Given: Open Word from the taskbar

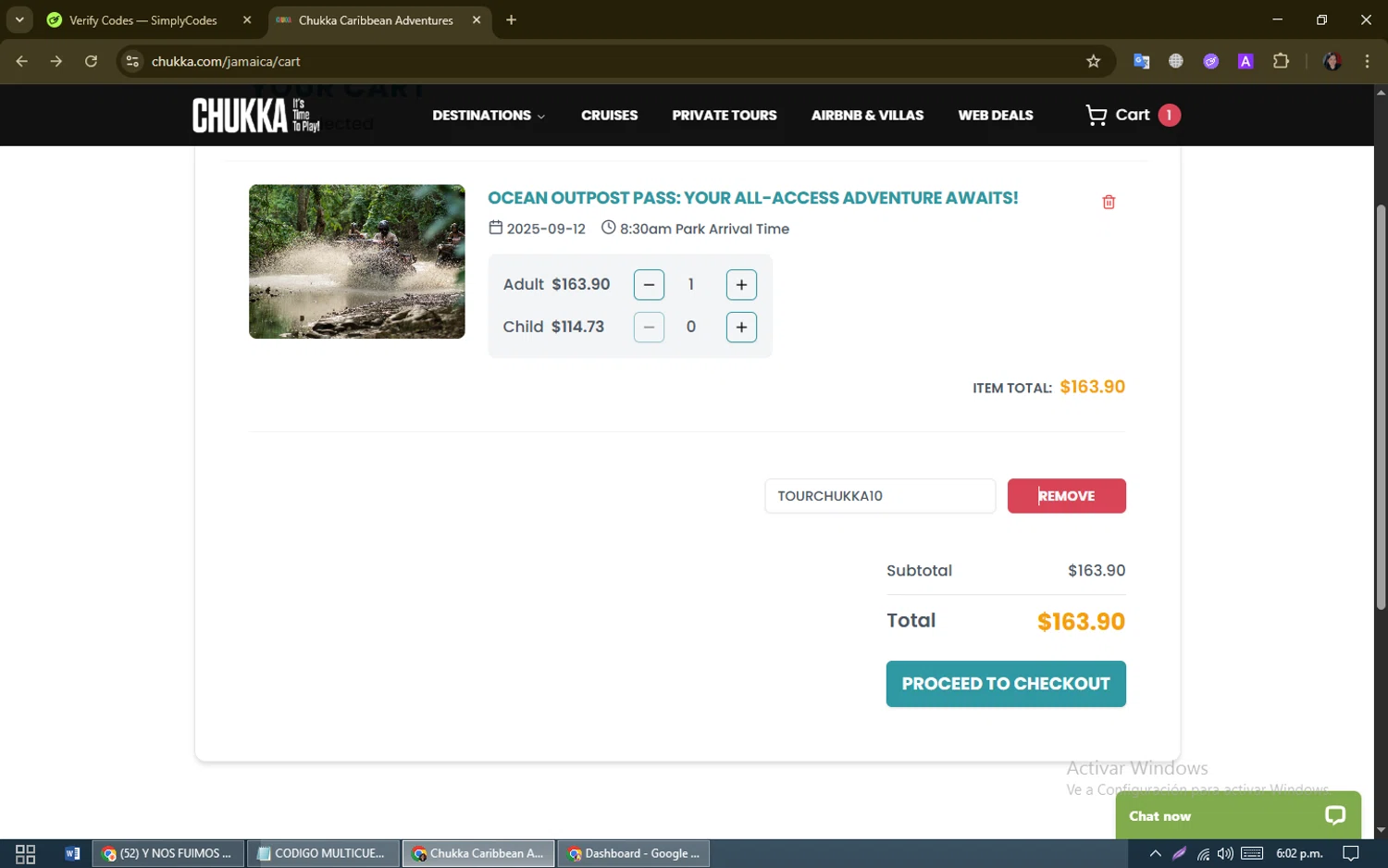Looking at the screenshot, I should pos(72,853).
